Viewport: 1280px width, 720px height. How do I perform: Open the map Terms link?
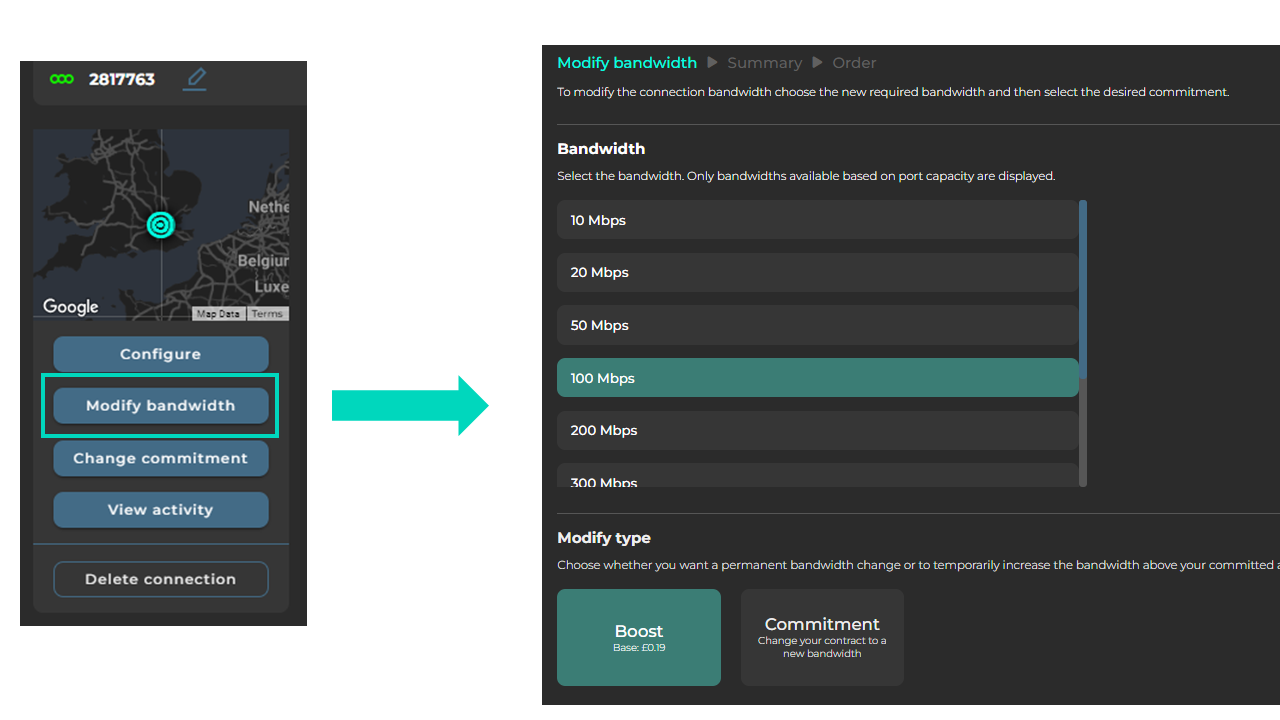point(267,314)
